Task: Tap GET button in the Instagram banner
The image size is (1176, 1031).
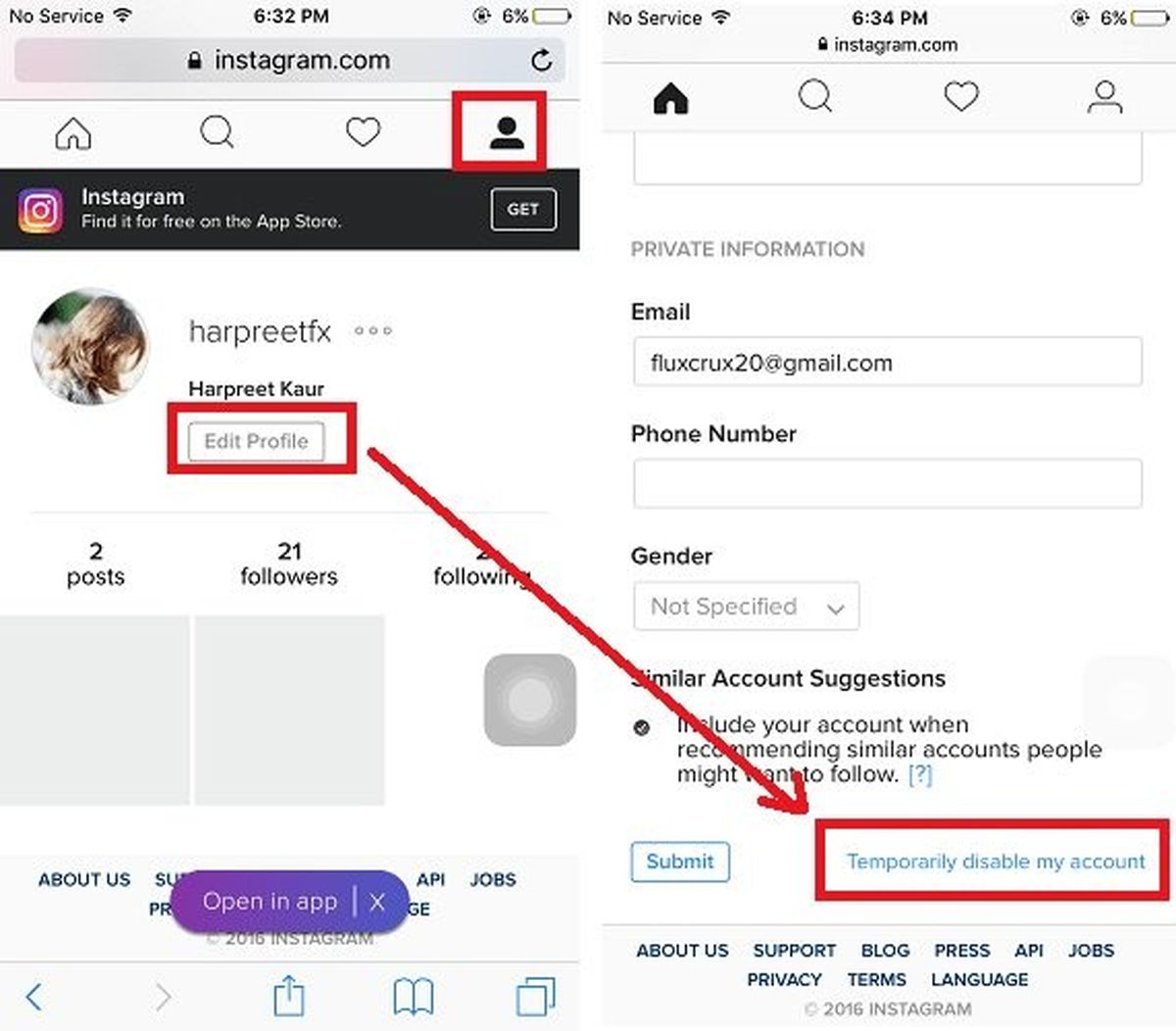Action: point(523,209)
